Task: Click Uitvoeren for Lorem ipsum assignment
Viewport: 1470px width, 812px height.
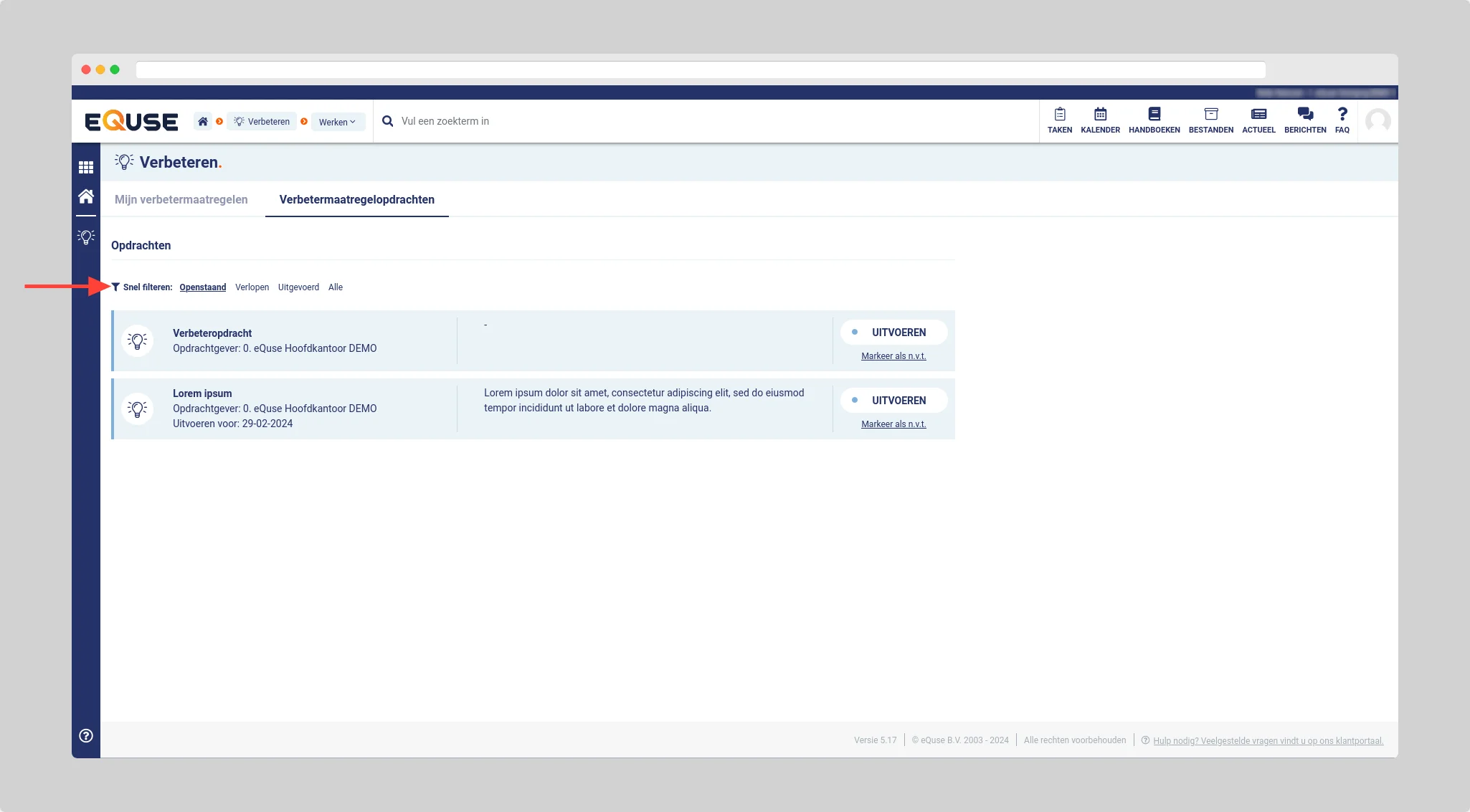Action: tap(893, 401)
